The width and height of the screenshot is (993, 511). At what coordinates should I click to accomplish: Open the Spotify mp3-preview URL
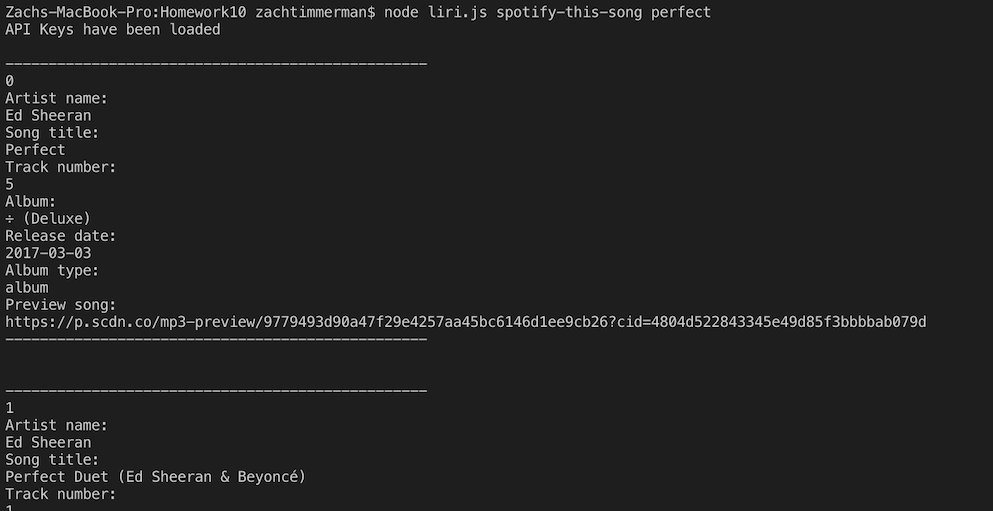pos(465,322)
